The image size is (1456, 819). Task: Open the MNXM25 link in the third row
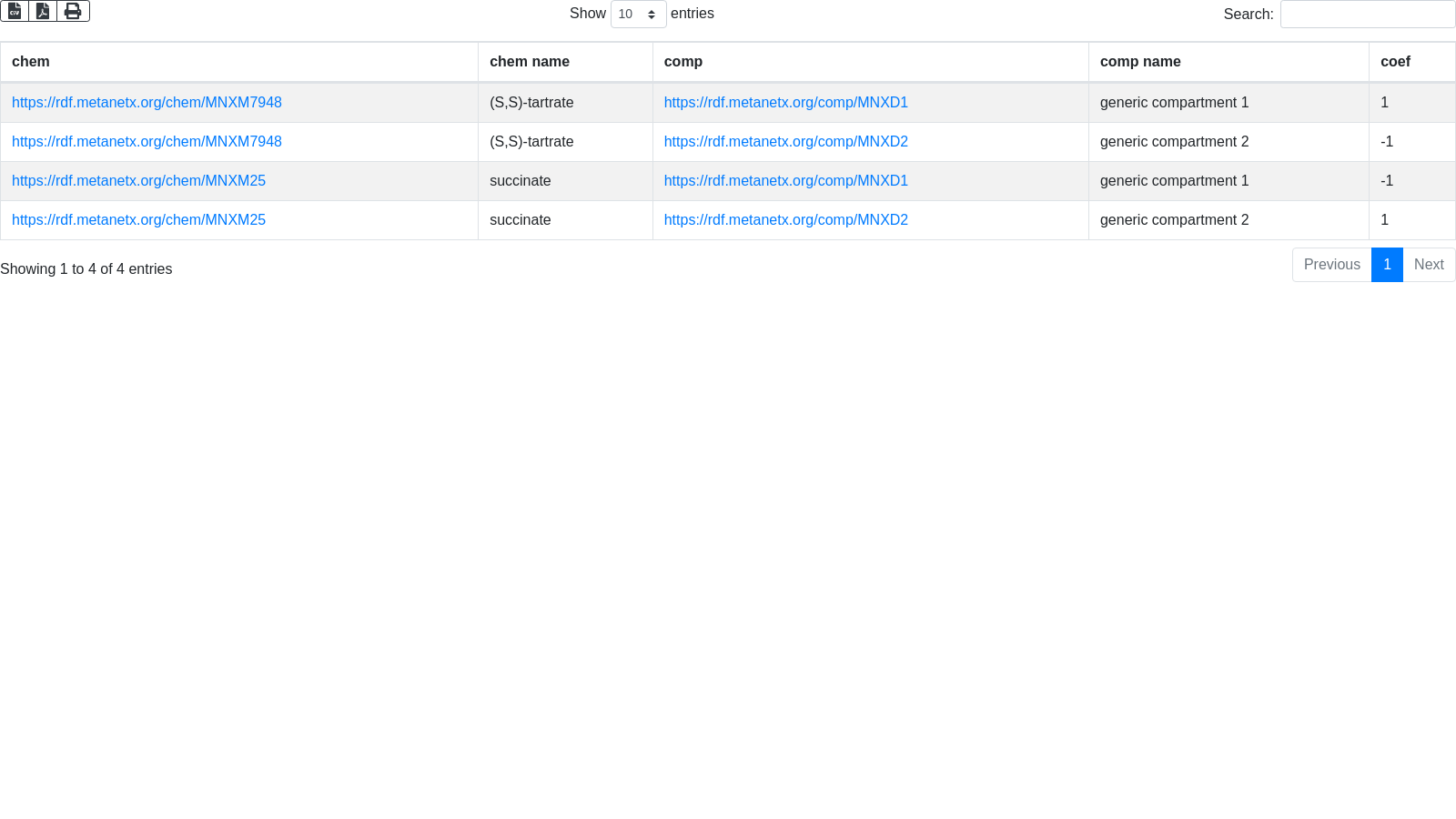coord(138,181)
